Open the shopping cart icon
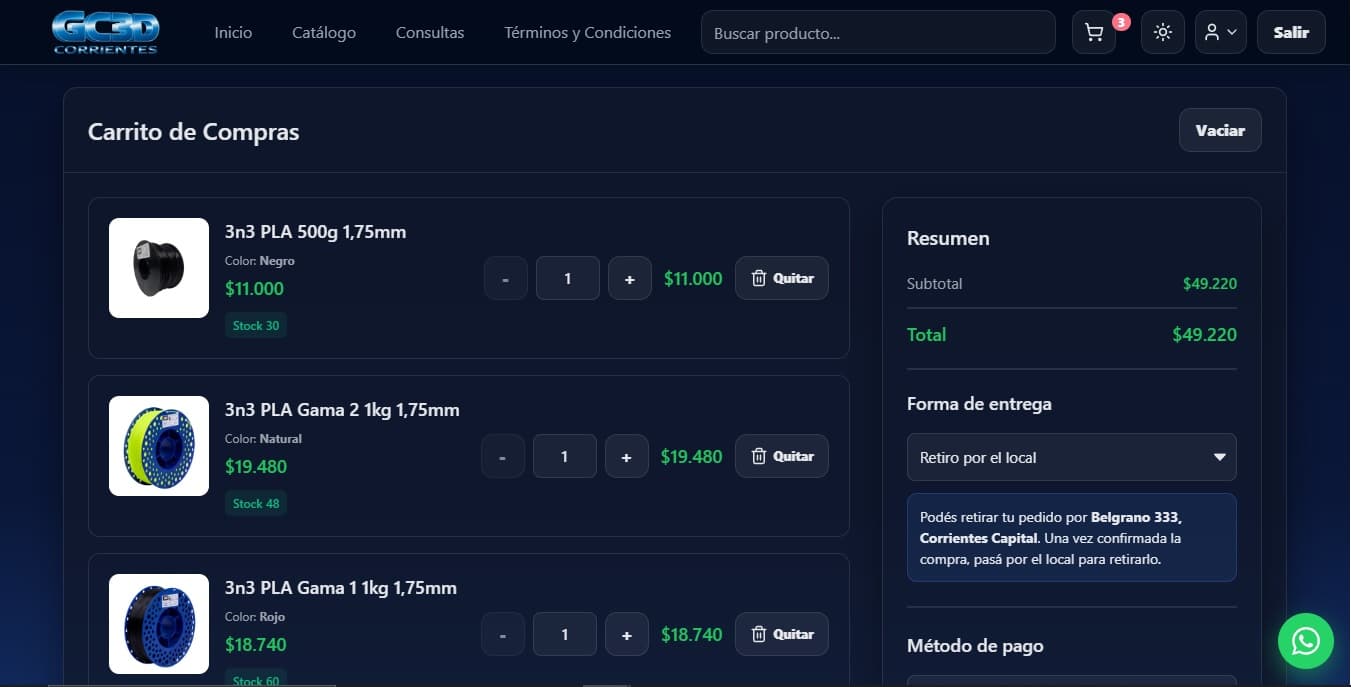Screen dimensions: 1351x687 coord(1093,32)
